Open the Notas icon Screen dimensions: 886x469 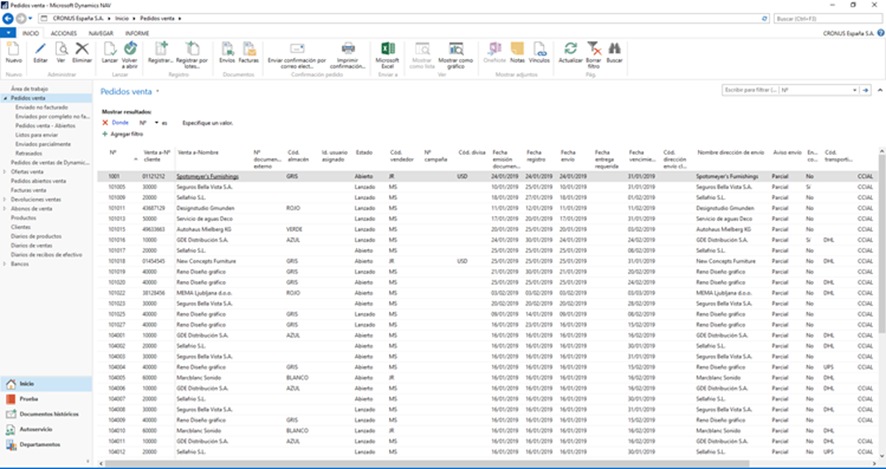tap(517, 49)
